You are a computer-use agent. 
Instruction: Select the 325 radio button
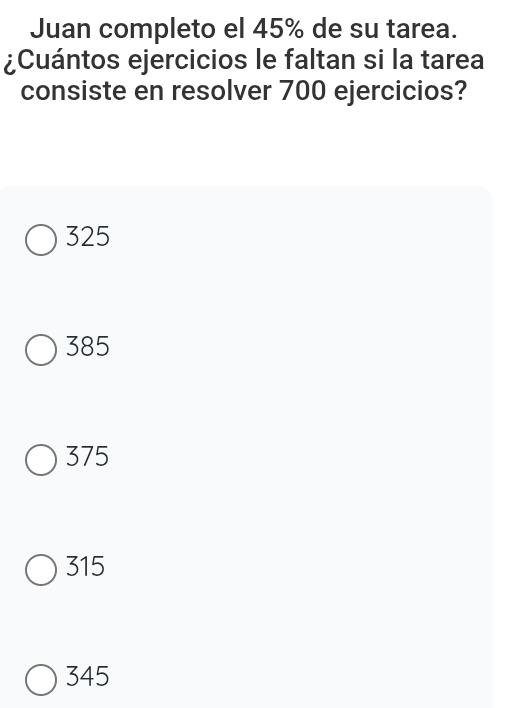[41, 240]
